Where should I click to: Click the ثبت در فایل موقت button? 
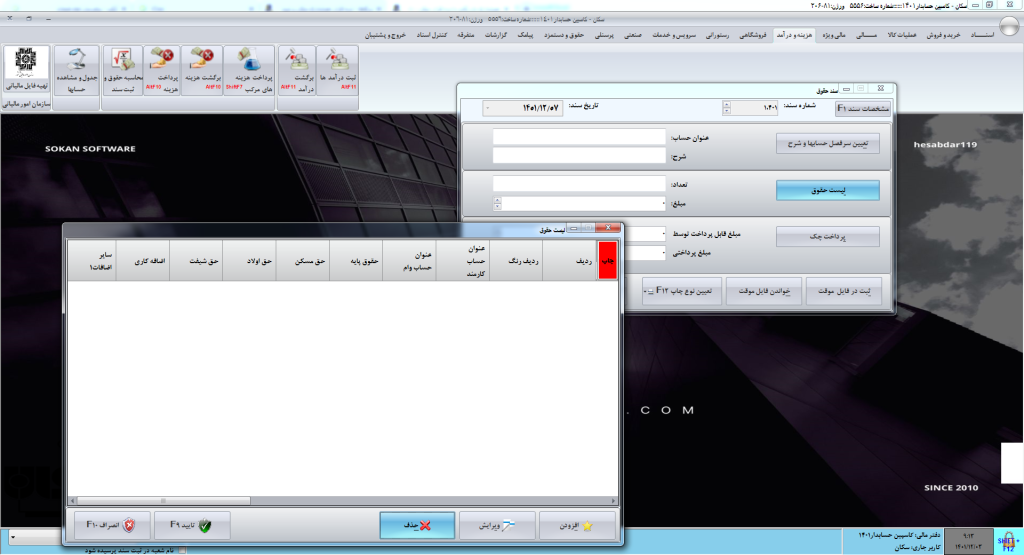click(844, 291)
